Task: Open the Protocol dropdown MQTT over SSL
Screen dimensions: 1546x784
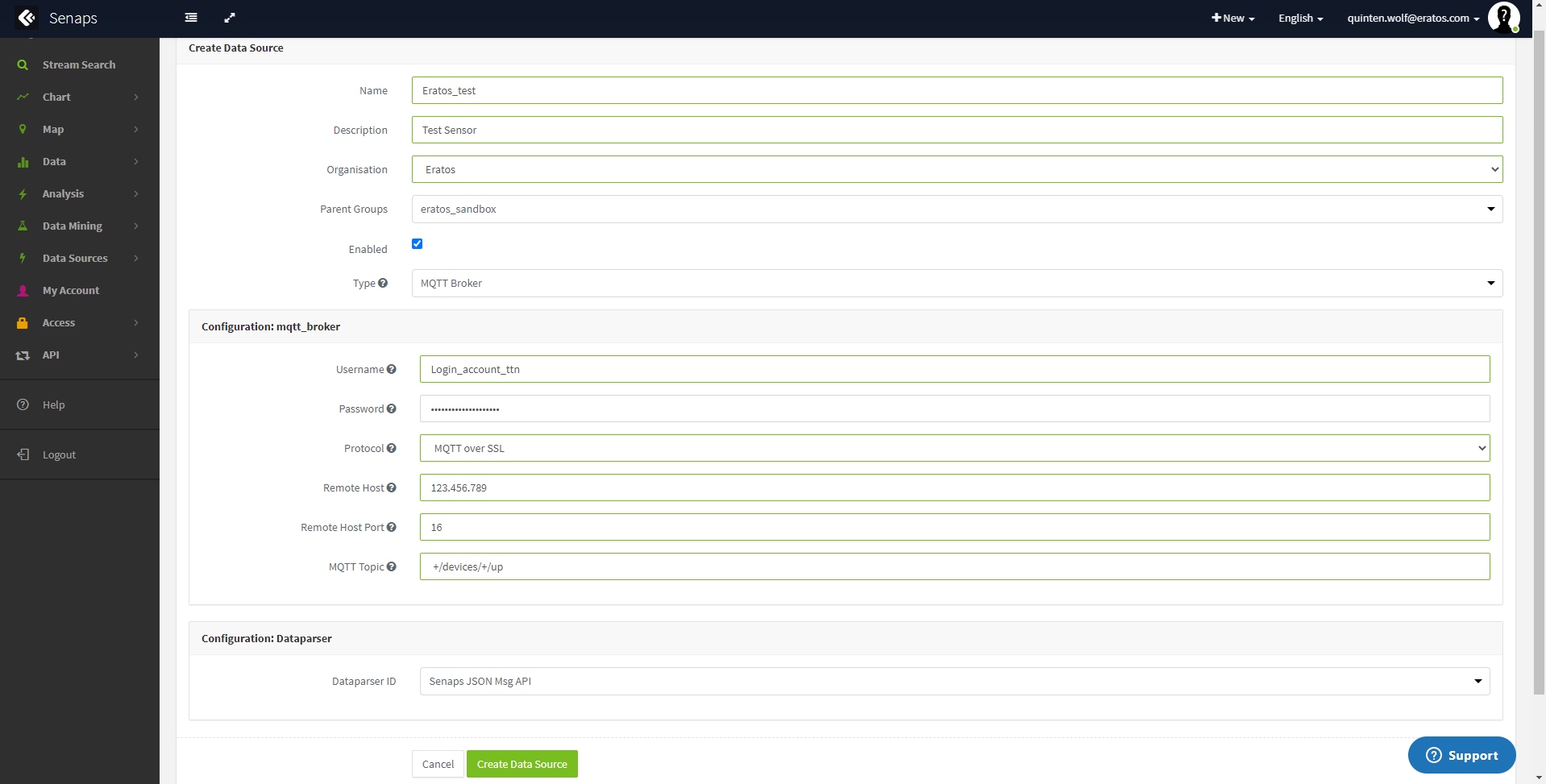Action: [954, 448]
